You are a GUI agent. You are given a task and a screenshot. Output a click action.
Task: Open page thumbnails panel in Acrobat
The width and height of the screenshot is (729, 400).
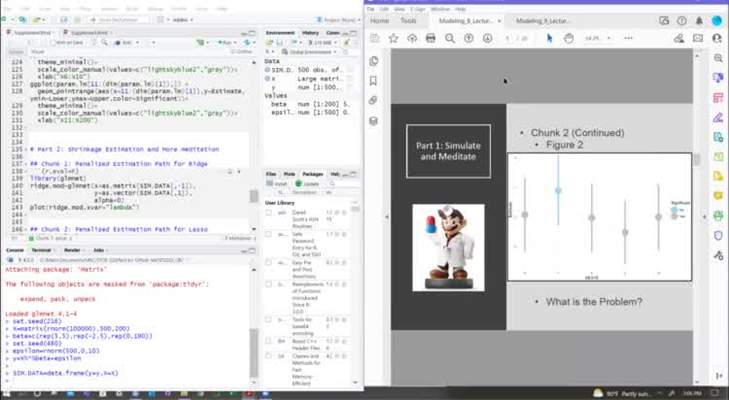pyautogui.click(x=373, y=62)
